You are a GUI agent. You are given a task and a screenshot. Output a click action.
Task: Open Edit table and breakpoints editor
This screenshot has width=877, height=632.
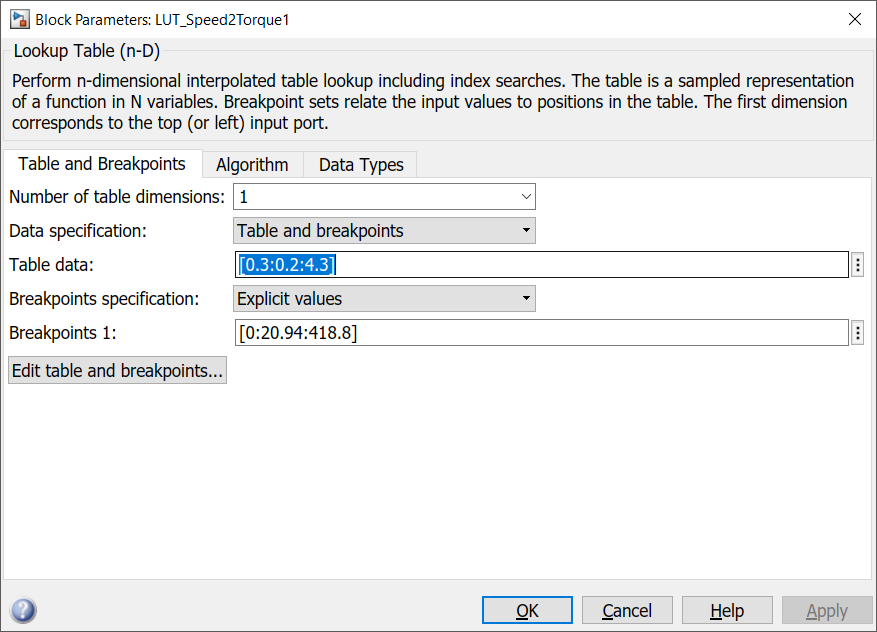[x=117, y=370]
